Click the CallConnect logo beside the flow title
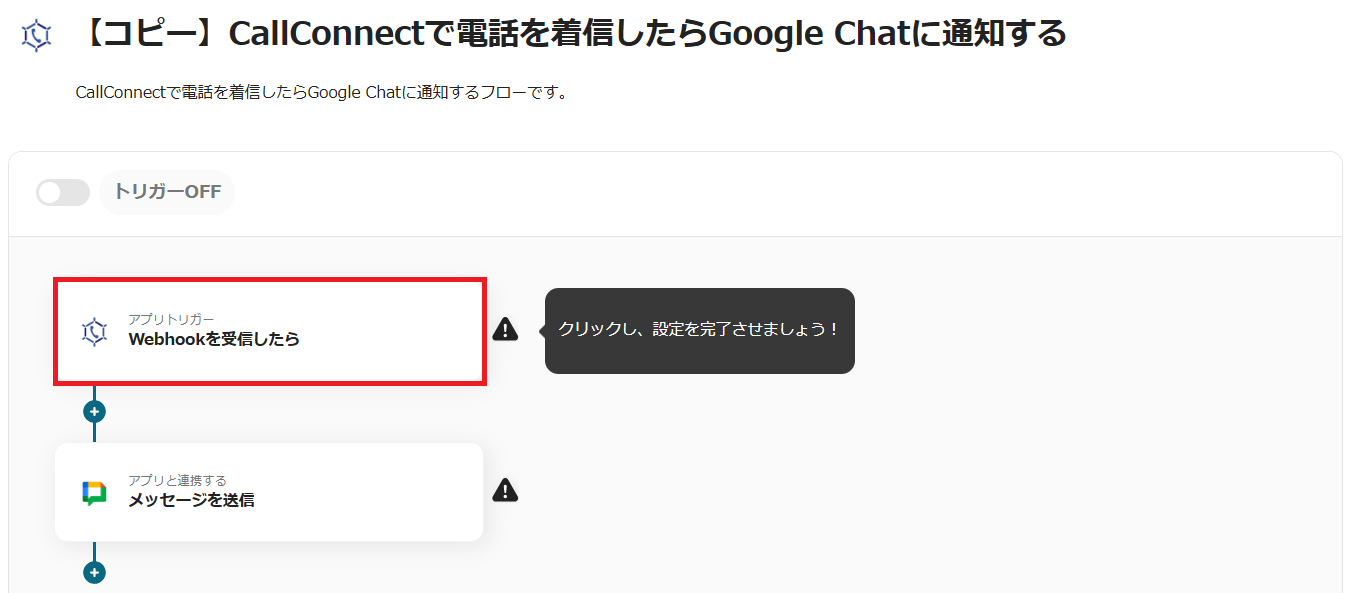 [36, 35]
